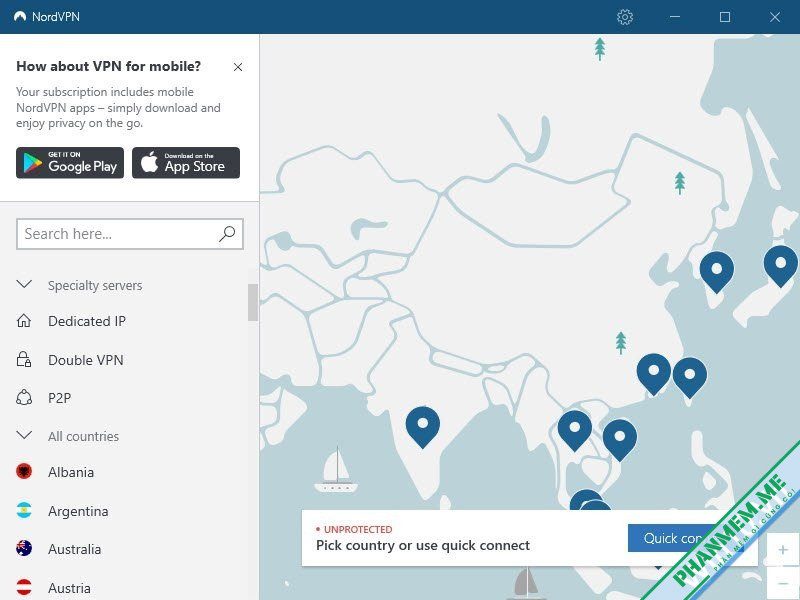The height and width of the screenshot is (600, 800).
Task: Click the Argentina flag icon
Action: [x=24, y=510]
